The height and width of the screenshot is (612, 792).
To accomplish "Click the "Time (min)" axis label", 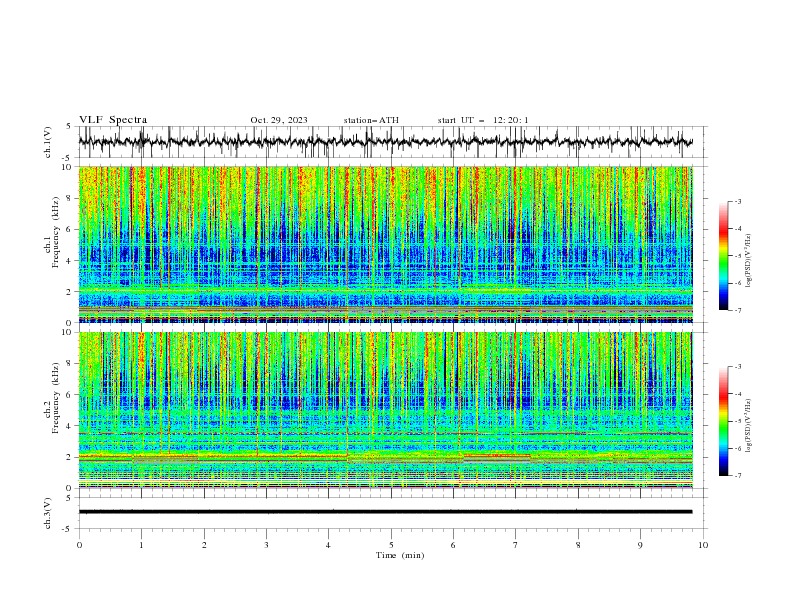I will [x=400, y=555].
